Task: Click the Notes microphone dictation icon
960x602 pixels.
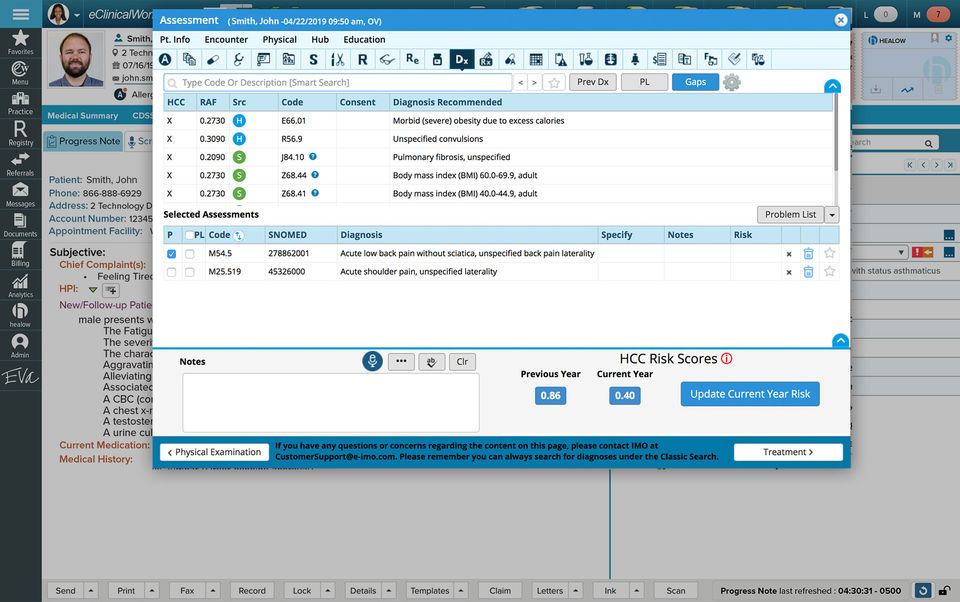Action: pyautogui.click(x=372, y=361)
